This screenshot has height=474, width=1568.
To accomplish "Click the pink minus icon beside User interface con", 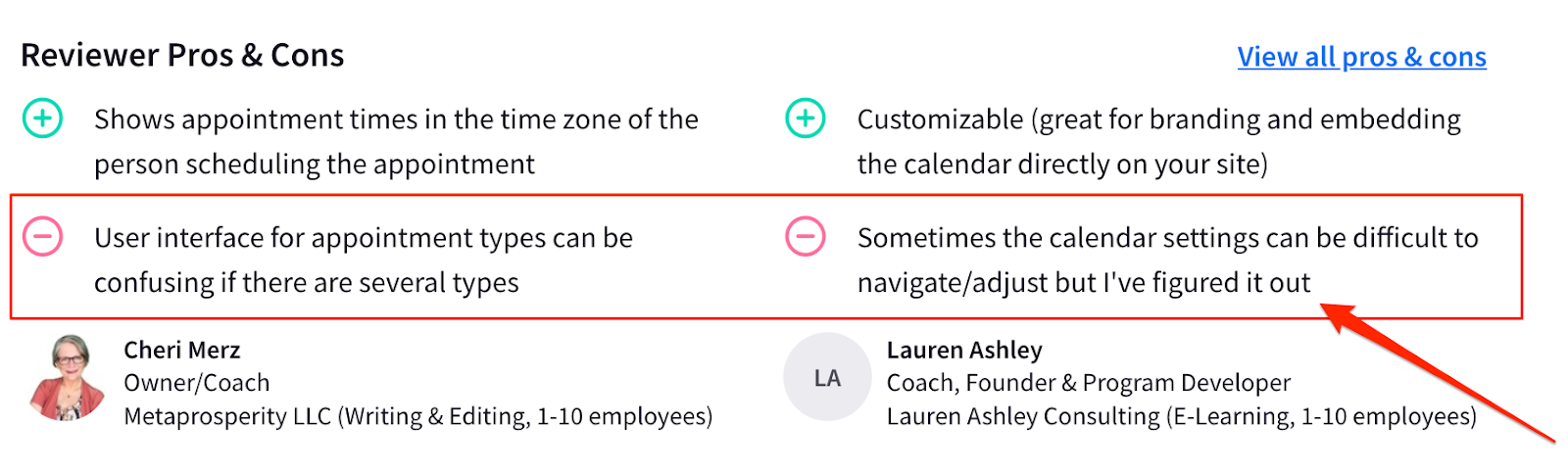I will pyautogui.click(x=42, y=238).
